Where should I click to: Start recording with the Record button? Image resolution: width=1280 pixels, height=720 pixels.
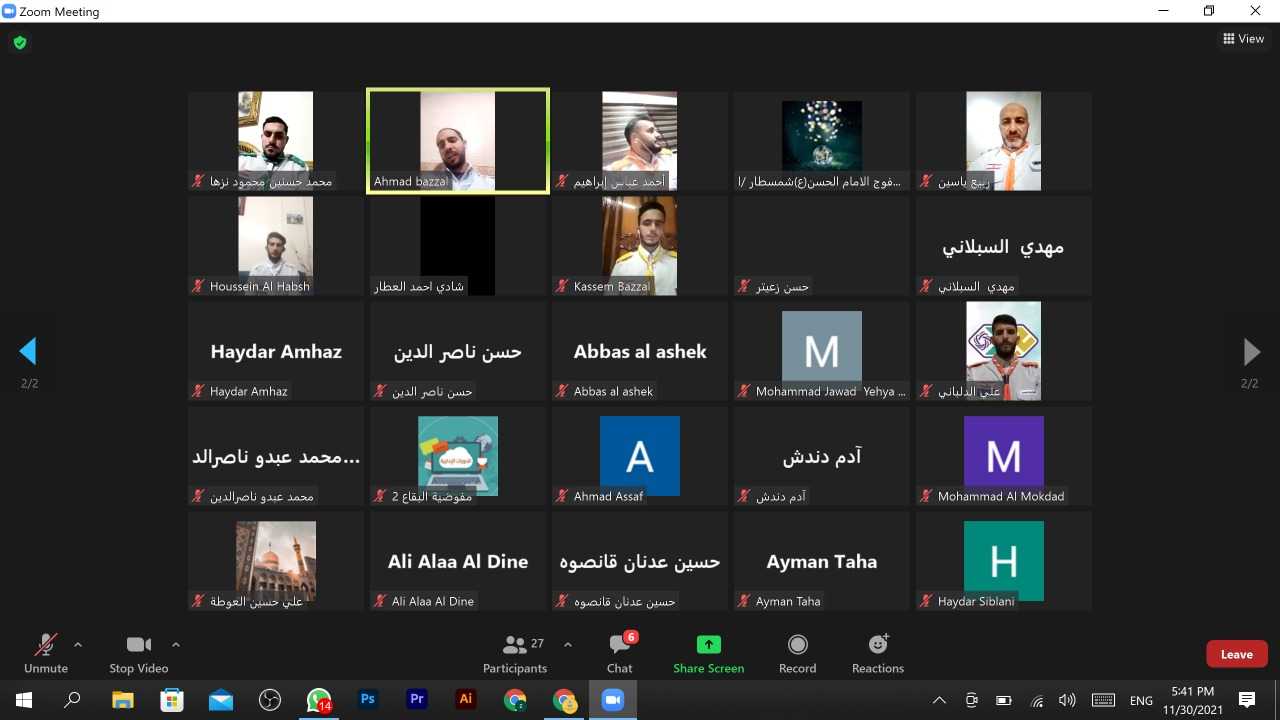(797, 654)
